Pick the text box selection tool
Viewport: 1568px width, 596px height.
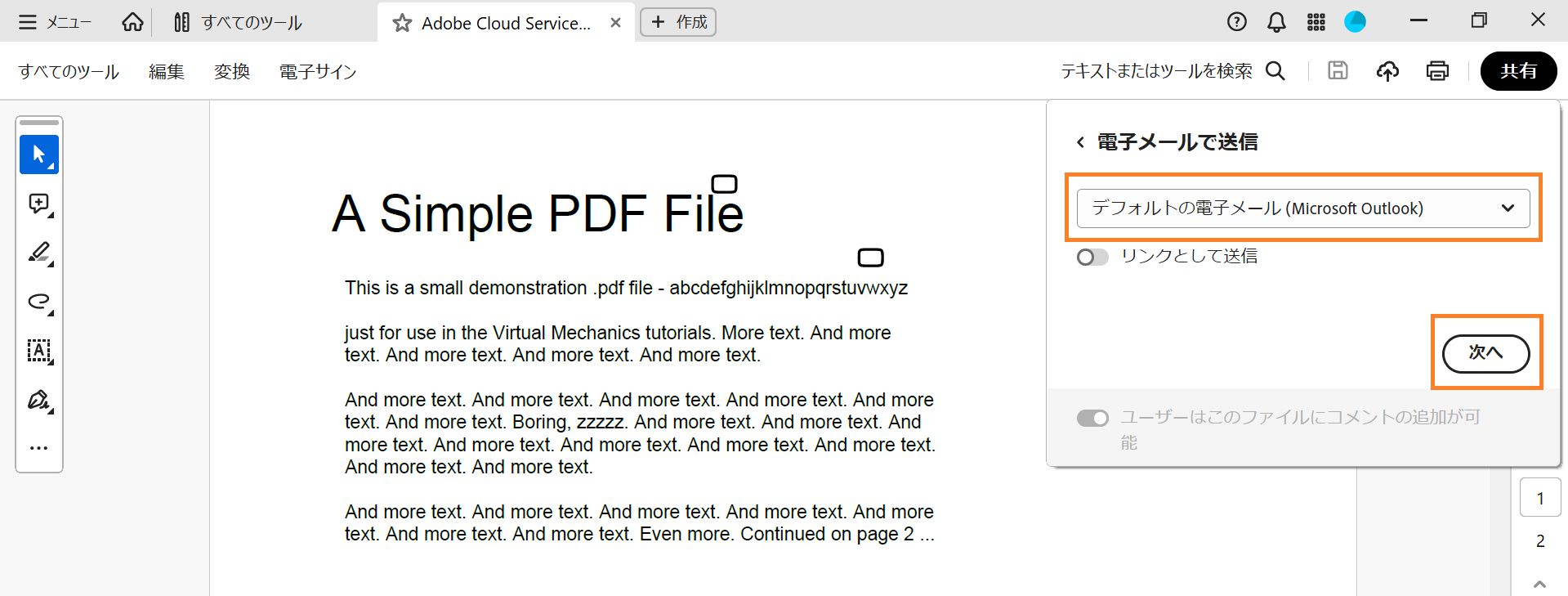(38, 351)
